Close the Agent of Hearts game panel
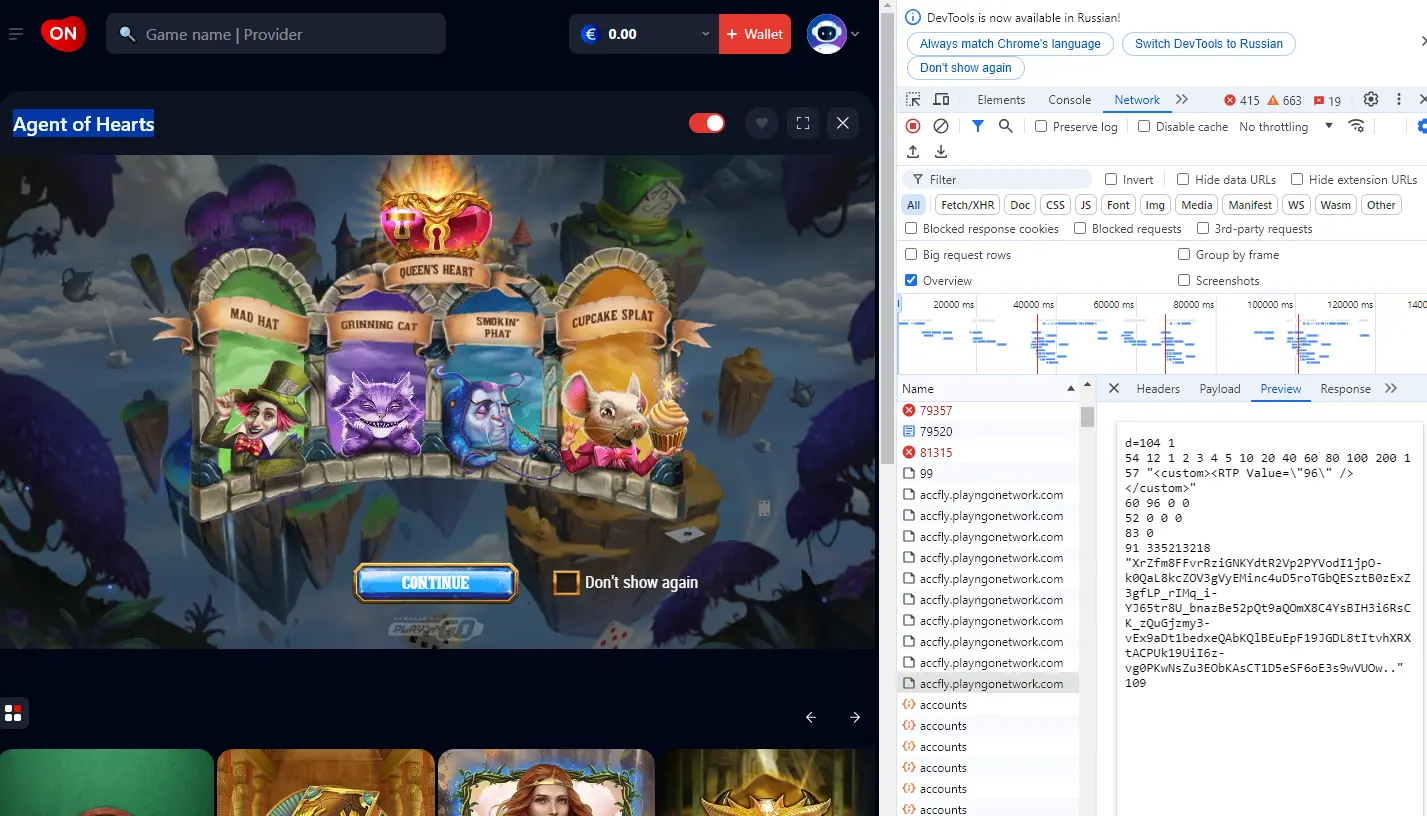This screenshot has height=816, width=1427. click(x=843, y=123)
